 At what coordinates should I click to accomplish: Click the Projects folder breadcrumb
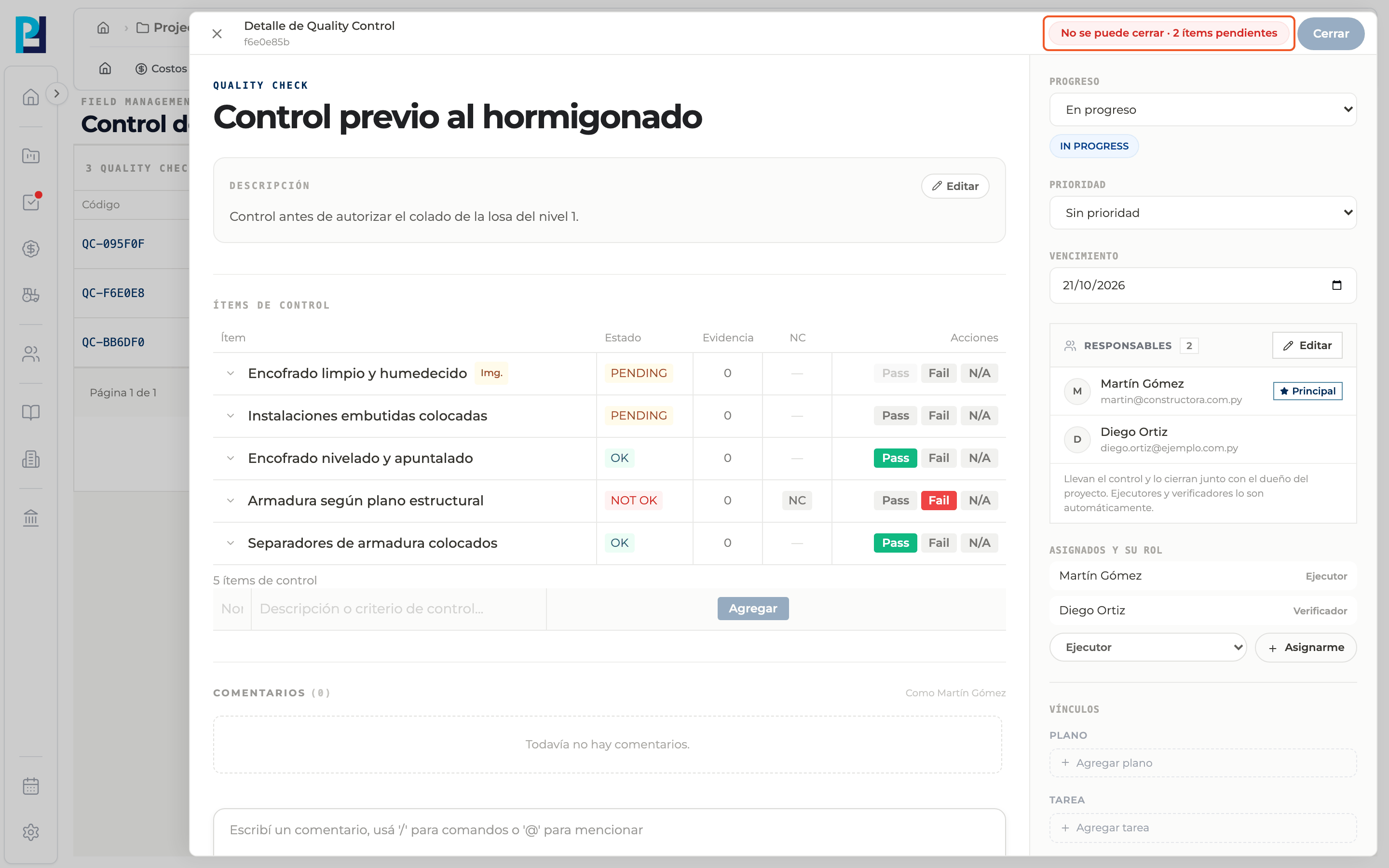163,27
